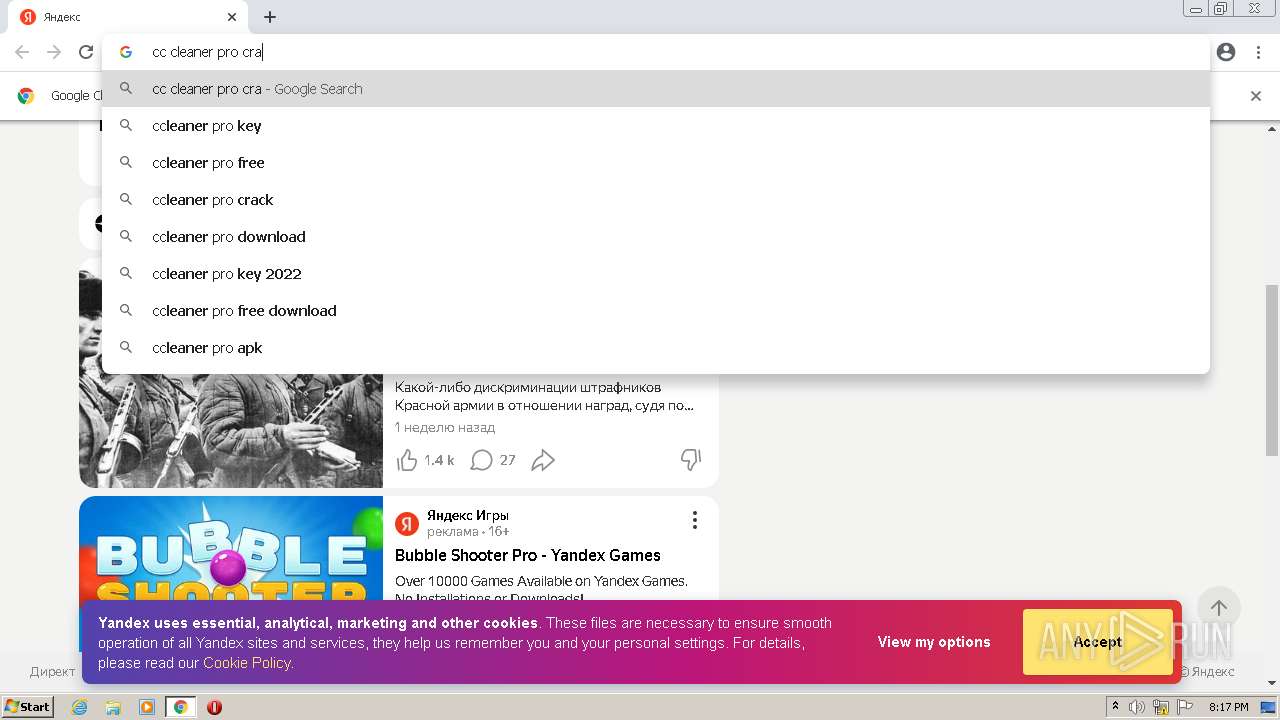The height and width of the screenshot is (720, 1280).
Task: Open the Chrome profile avatar icon
Action: click(1226, 52)
